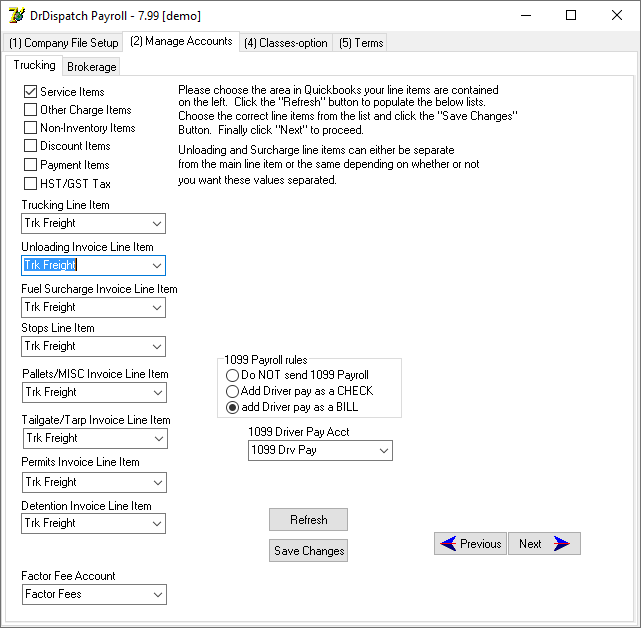Image resolution: width=641 pixels, height=628 pixels.
Task: Click the Previous button label
Action: 480,544
